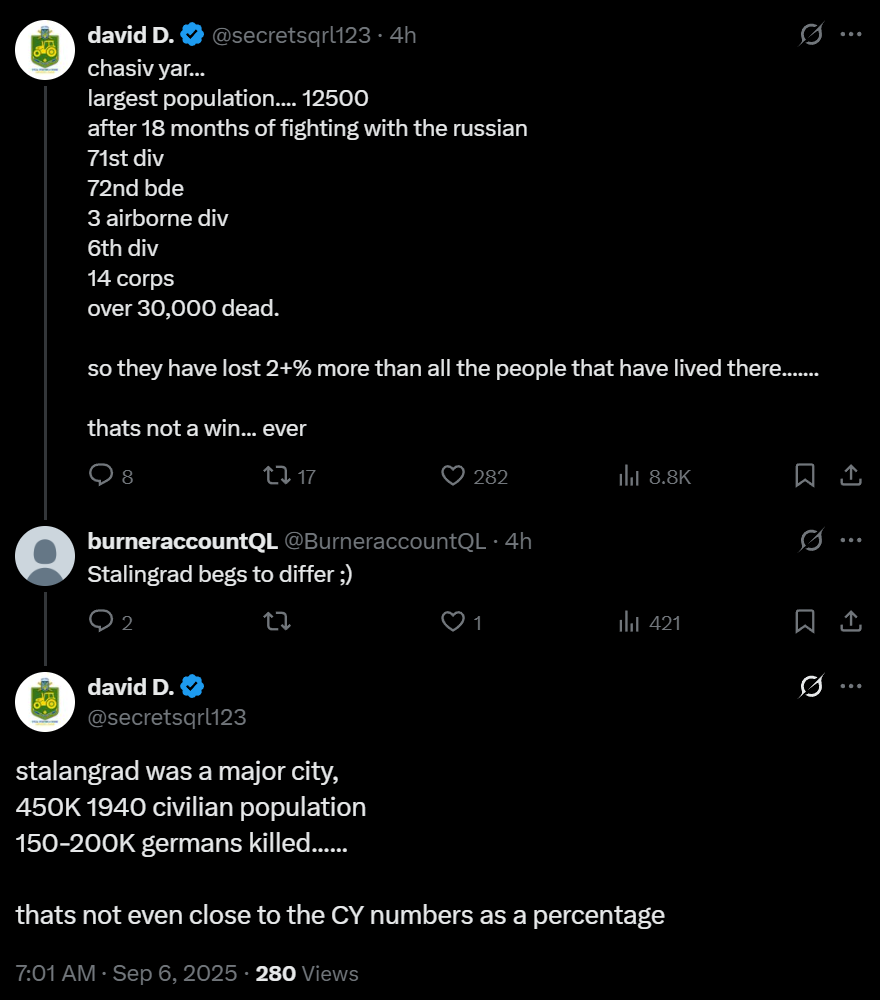Like burneraccountQL's Stalingrad reply
The height and width of the screenshot is (1000, 880).
[x=454, y=622]
